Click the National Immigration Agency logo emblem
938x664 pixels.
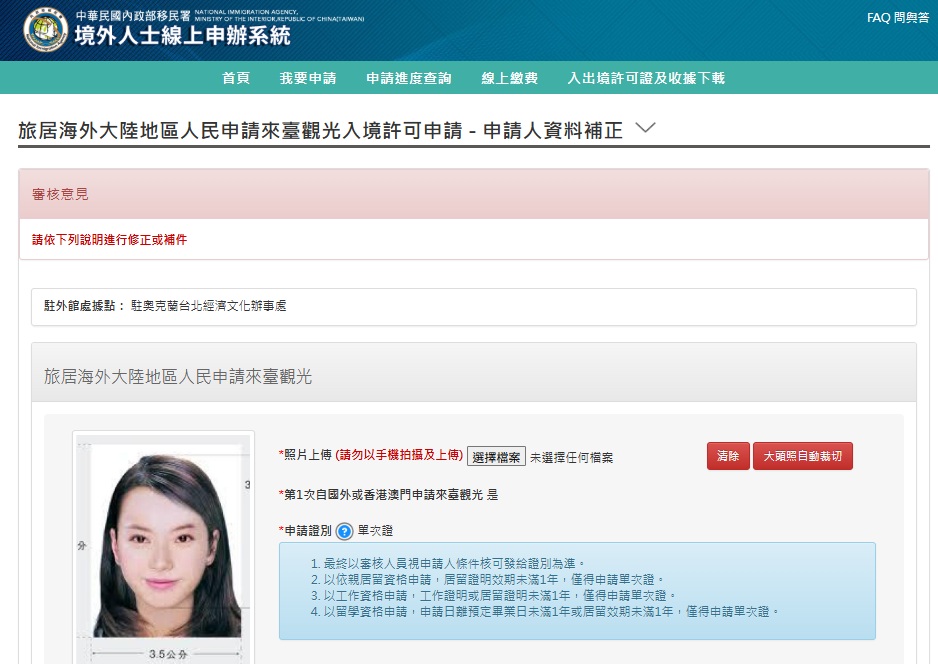[46, 30]
